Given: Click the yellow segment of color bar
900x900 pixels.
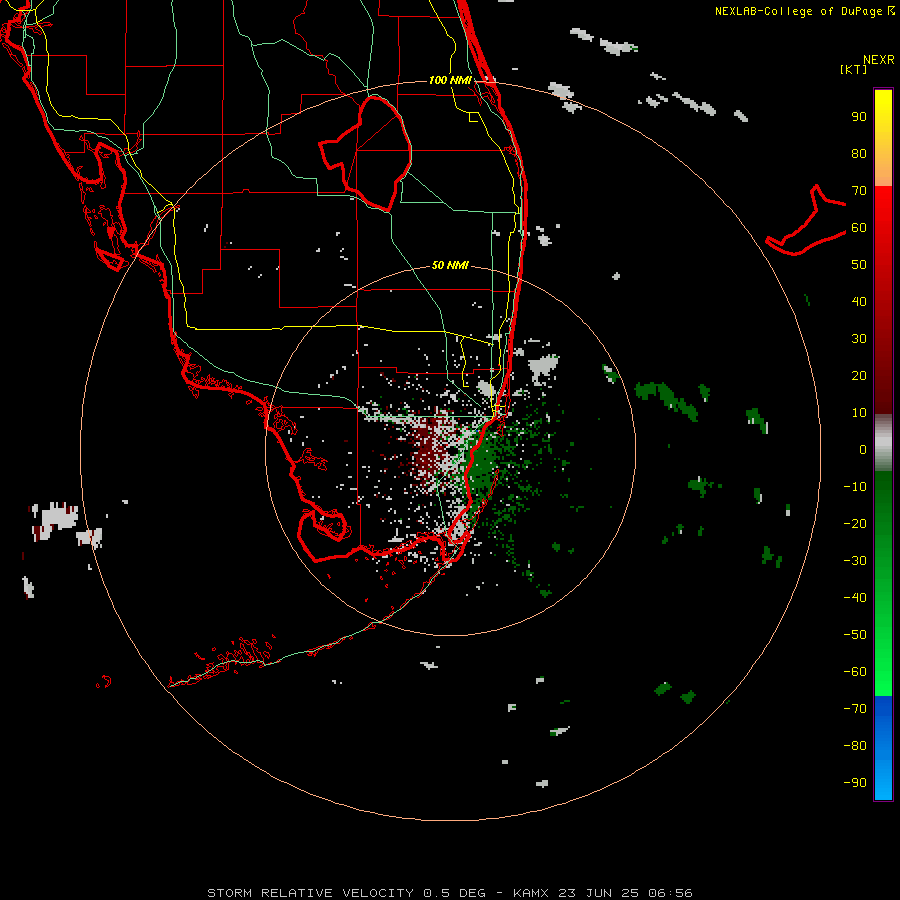Looking at the screenshot, I should coord(883,138).
